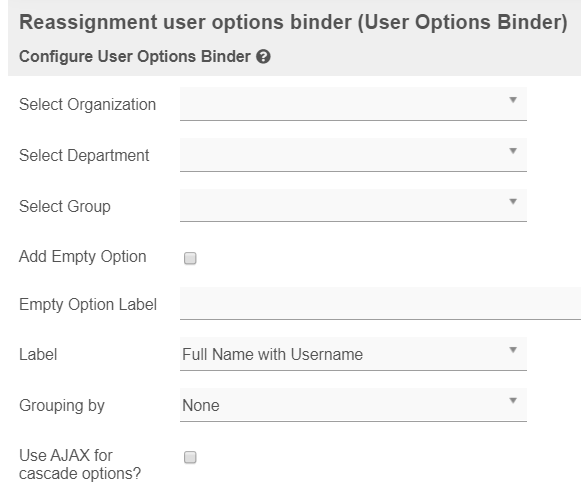Click the Grouping by label text

62,405
